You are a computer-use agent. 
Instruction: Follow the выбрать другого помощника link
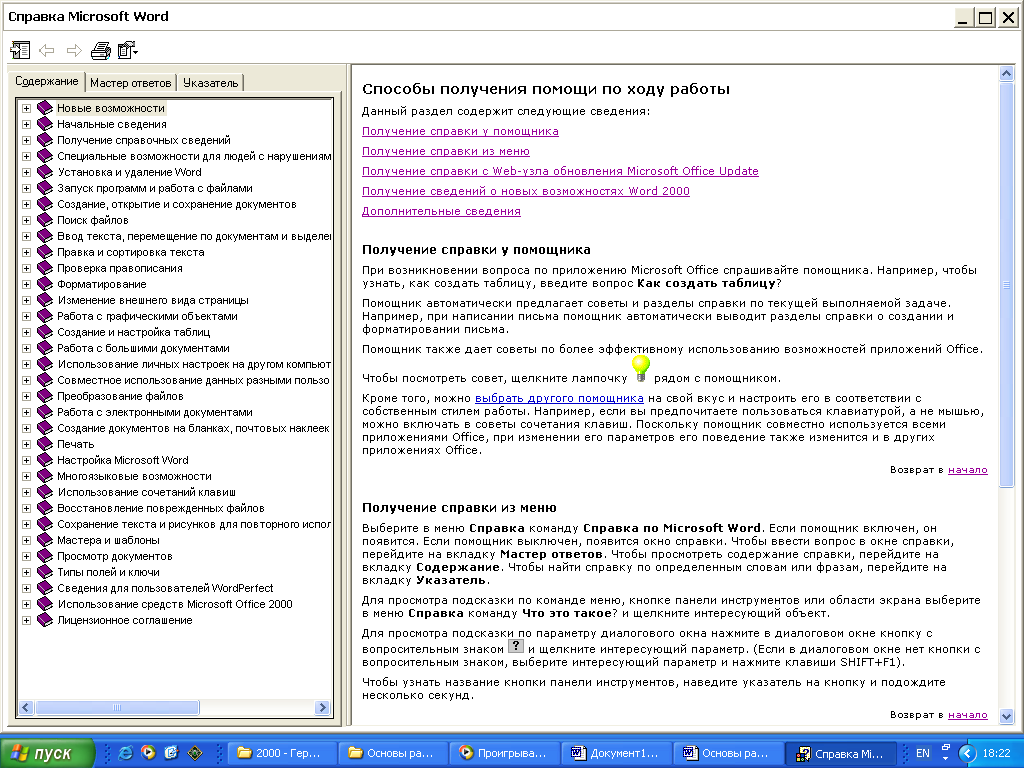click(559, 398)
